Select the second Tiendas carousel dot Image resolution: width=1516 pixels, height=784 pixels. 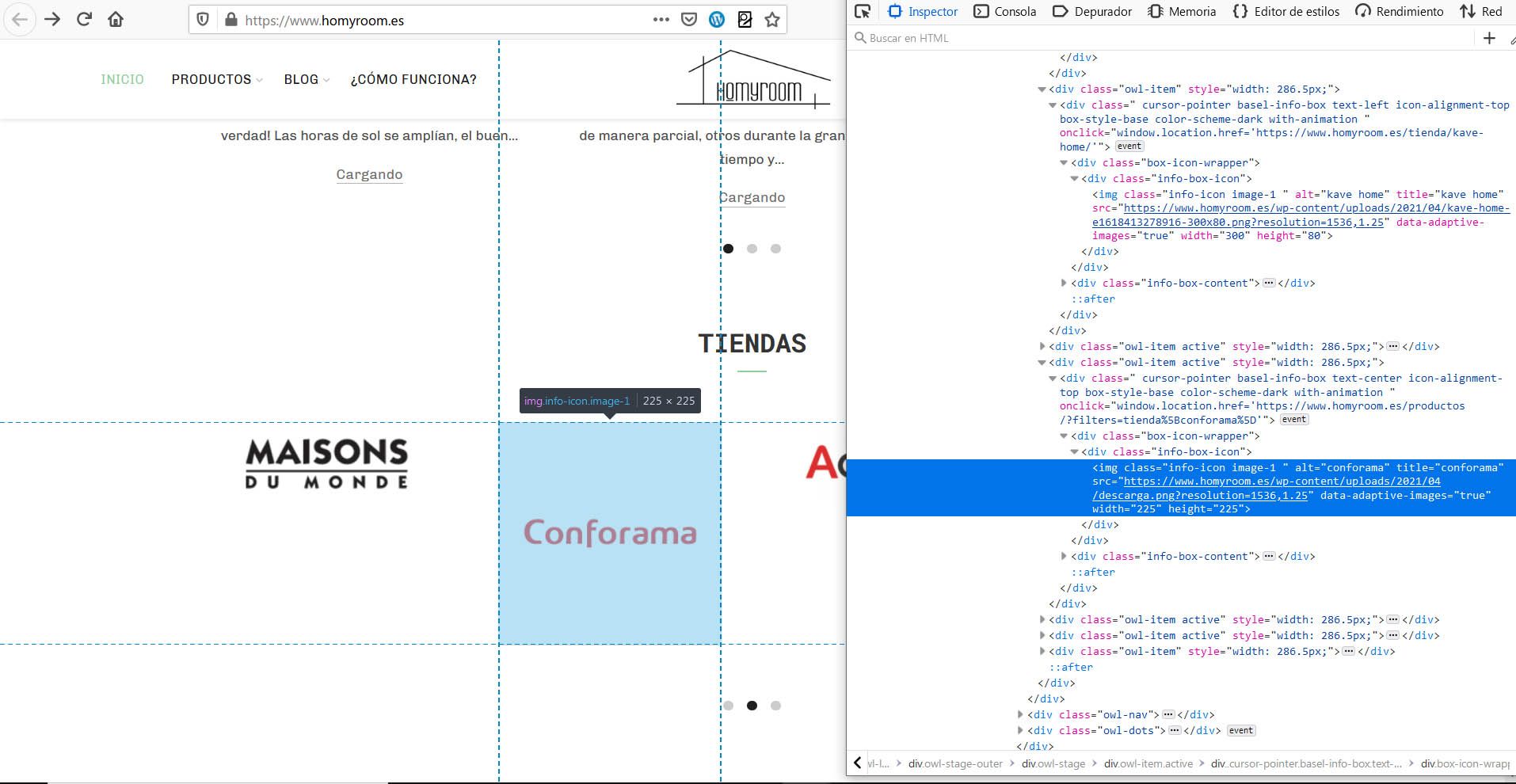tap(752, 706)
